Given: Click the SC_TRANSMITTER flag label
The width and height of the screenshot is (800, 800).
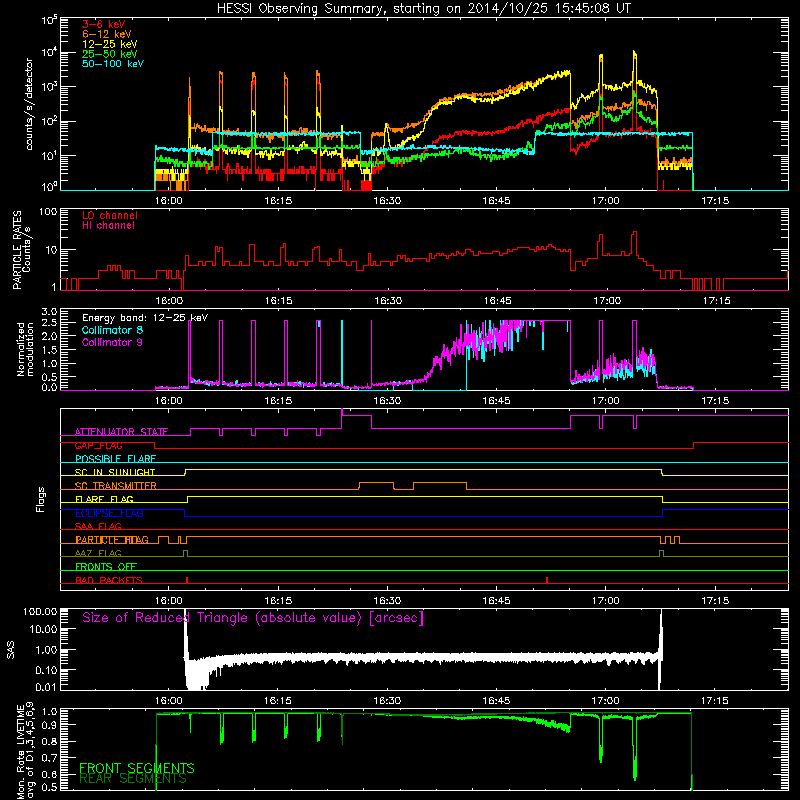Looking at the screenshot, I should pos(116,485).
